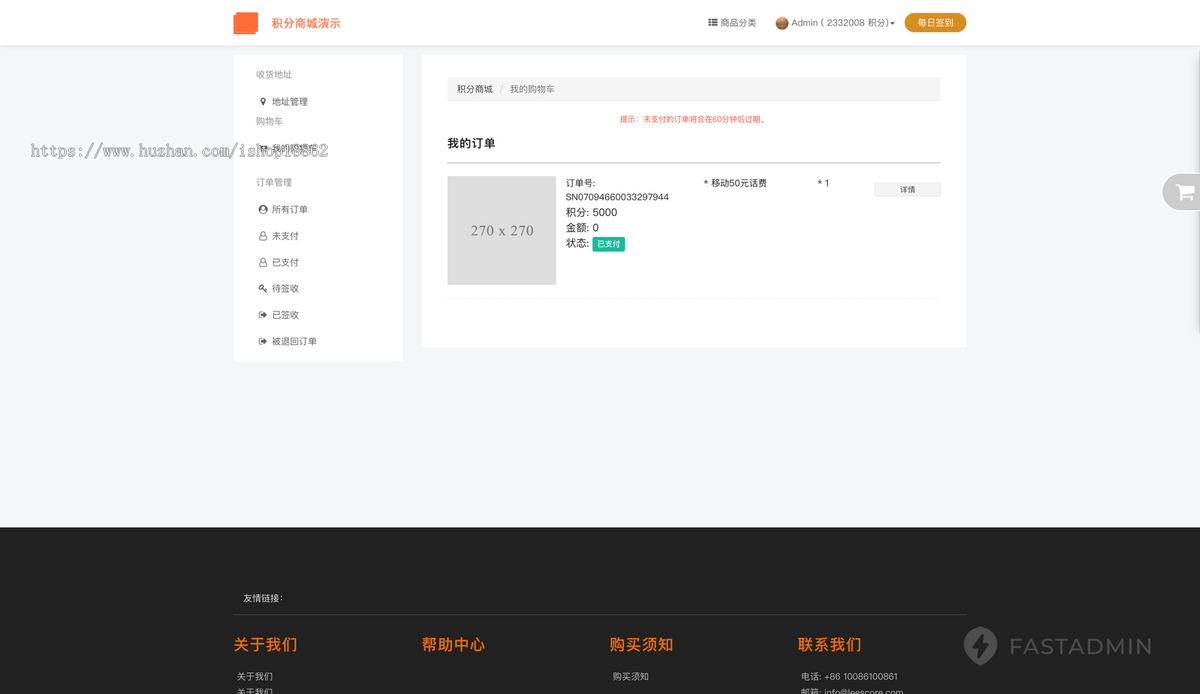Click the orange site logo square
This screenshot has height=694, width=1200.
click(x=245, y=23)
